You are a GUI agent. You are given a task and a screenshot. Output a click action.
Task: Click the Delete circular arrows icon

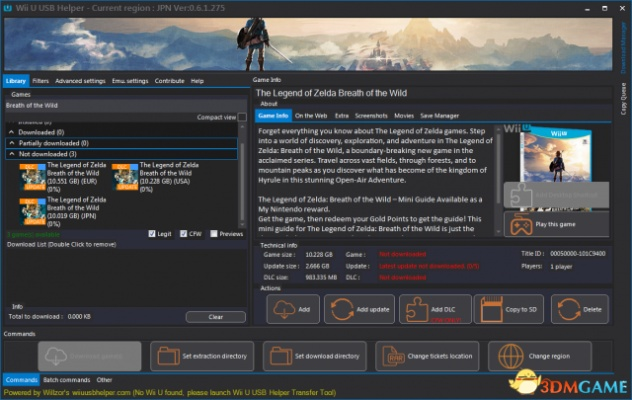[569, 309]
